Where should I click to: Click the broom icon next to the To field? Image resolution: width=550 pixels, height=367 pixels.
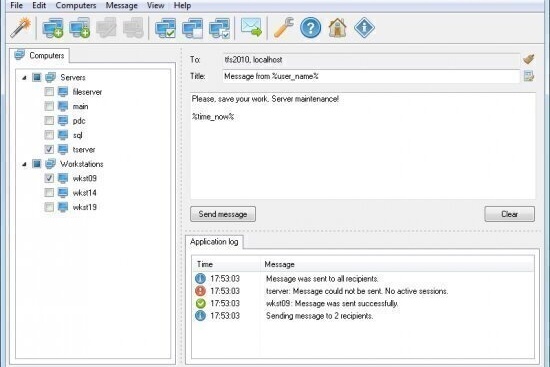point(528,59)
